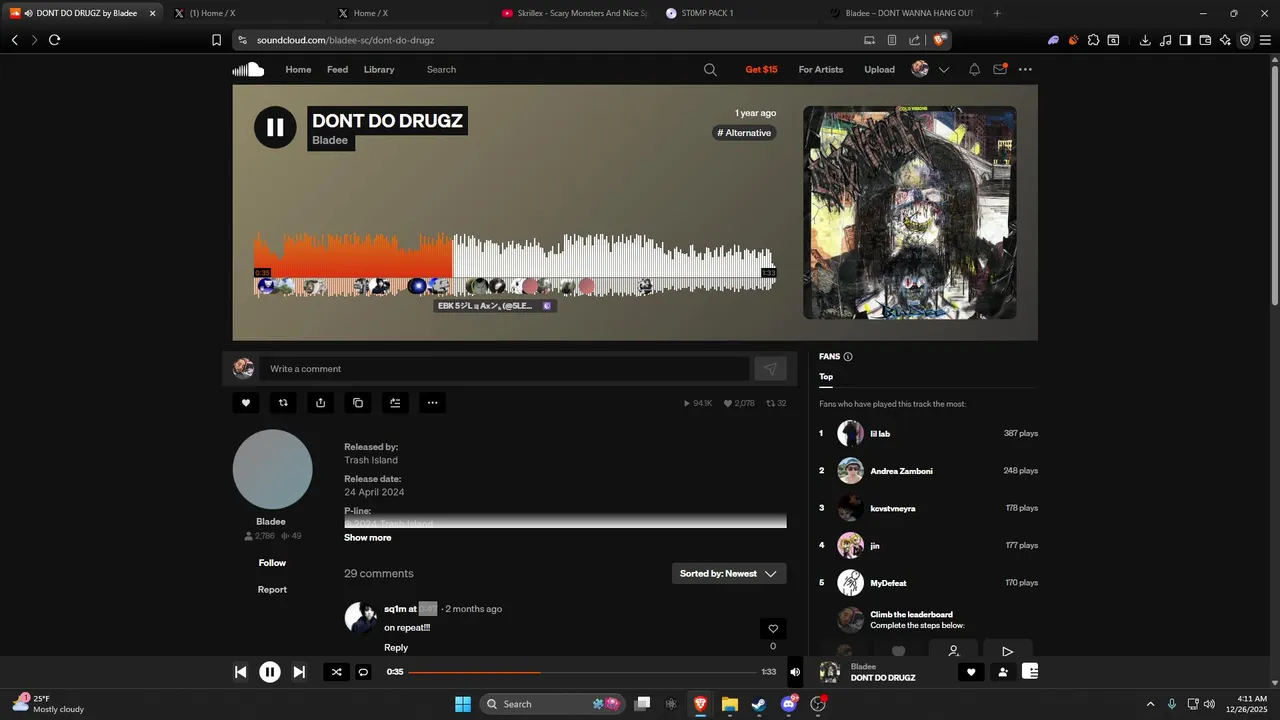Like the track with the heart button

click(x=245, y=403)
